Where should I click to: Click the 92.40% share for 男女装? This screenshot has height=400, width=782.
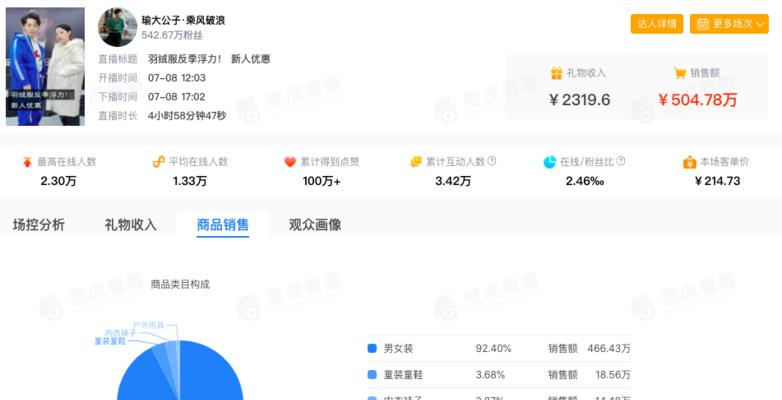pyautogui.click(x=493, y=349)
